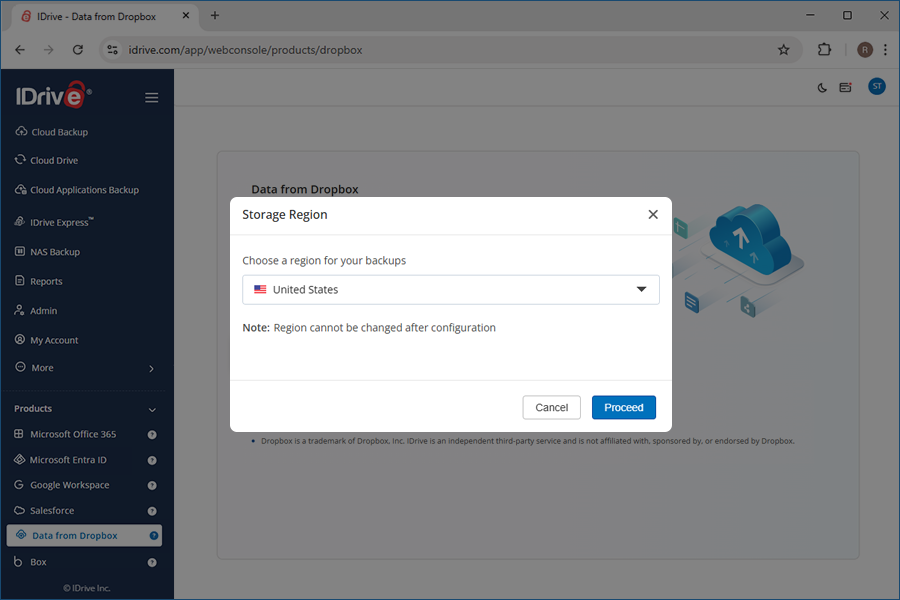This screenshot has width=900, height=600.
Task: Reload the IDrive page
Action: click(78, 50)
